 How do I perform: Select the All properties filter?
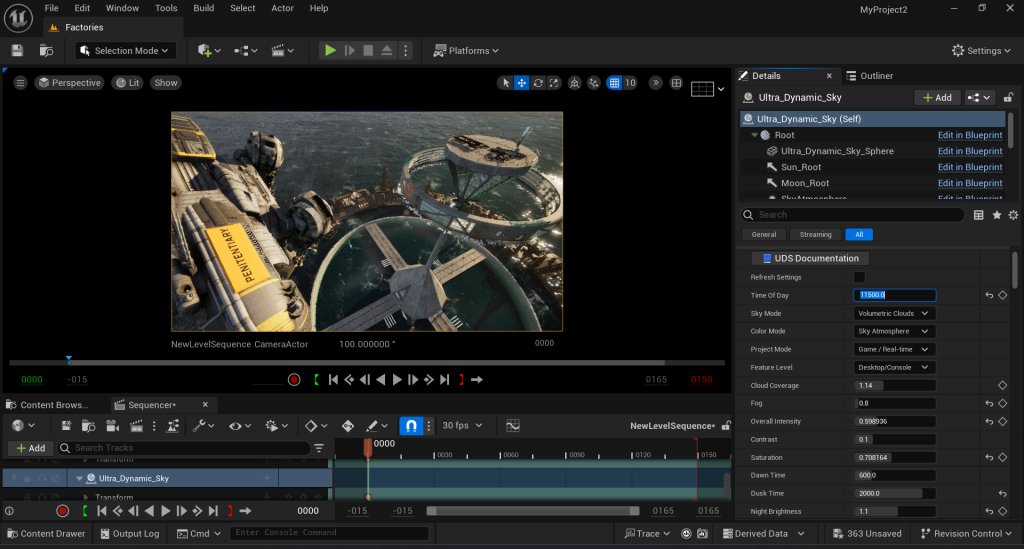tap(858, 234)
